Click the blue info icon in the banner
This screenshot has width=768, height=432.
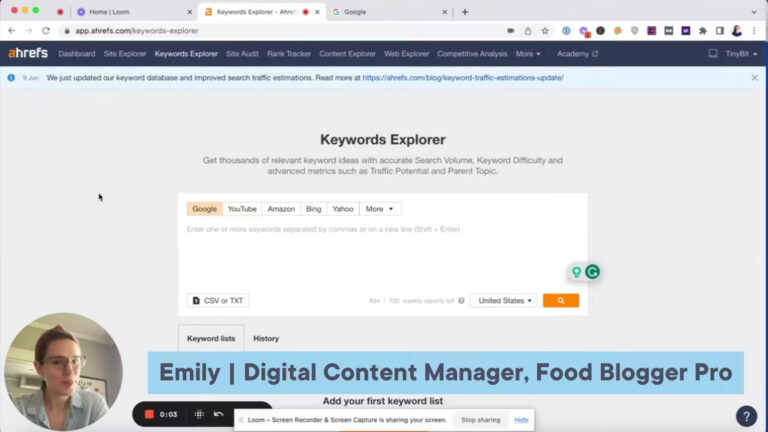11,77
